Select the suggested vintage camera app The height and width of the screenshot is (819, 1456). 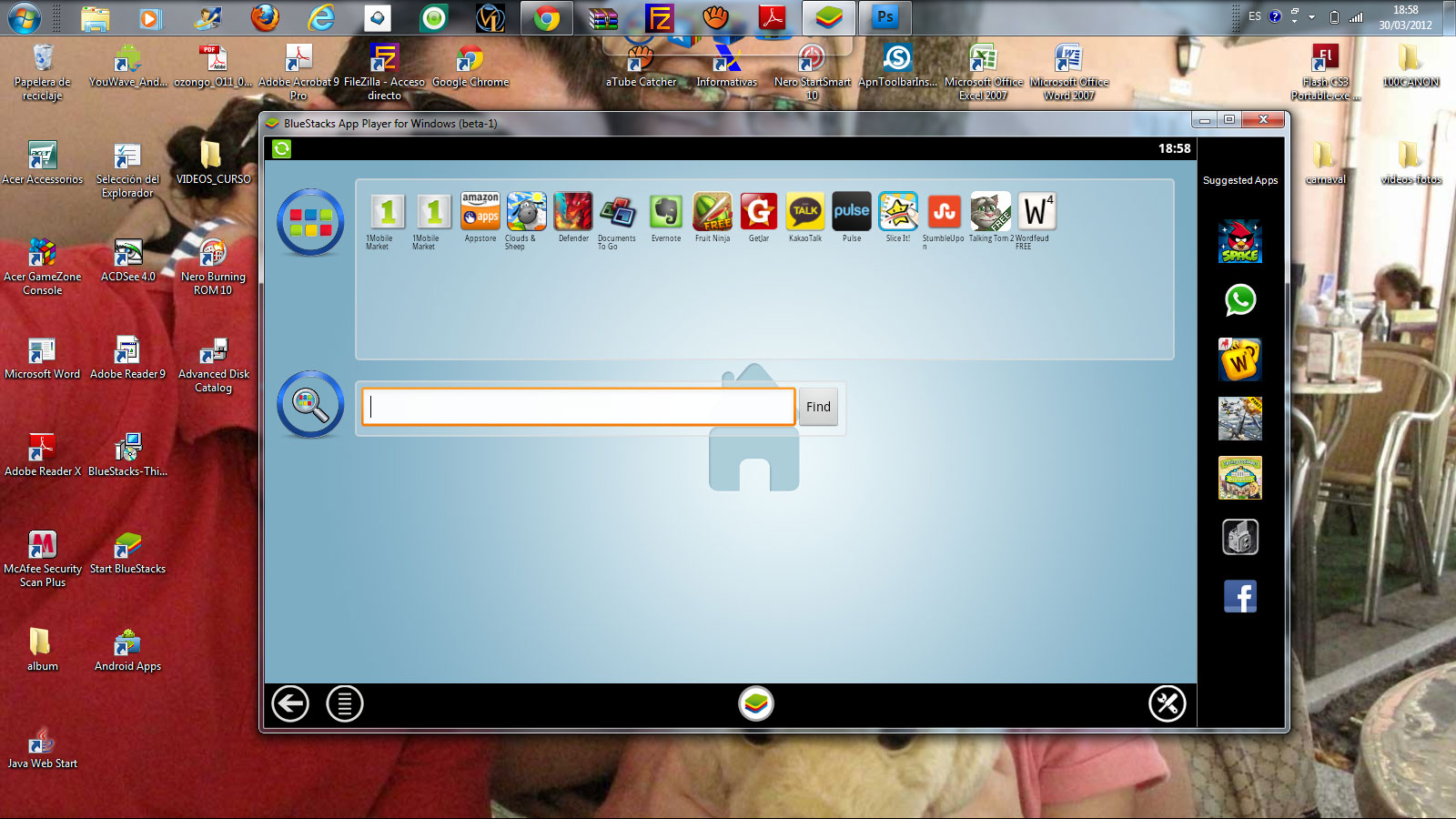1240,537
